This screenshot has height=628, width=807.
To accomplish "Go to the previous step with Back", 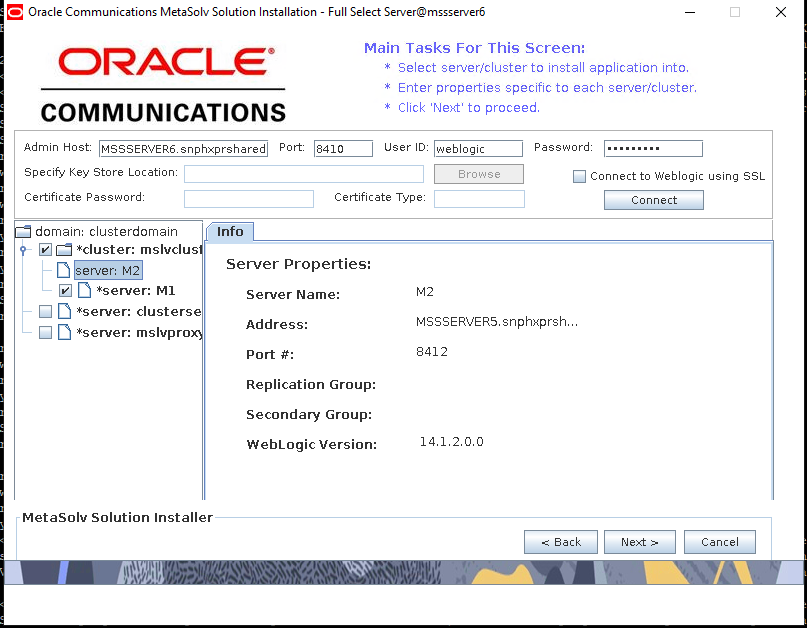I will point(560,542).
